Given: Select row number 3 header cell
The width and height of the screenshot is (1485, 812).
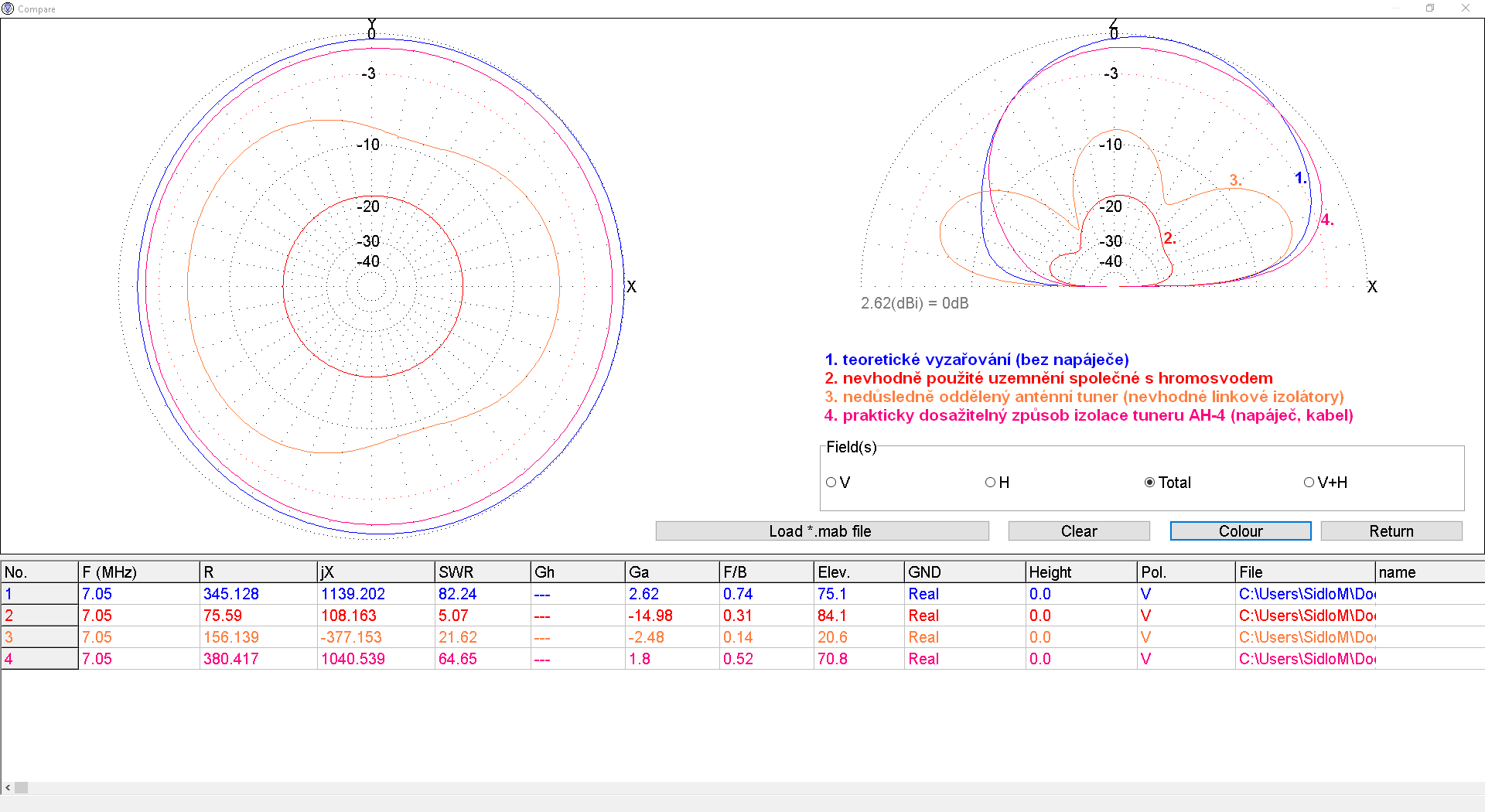Looking at the screenshot, I should coord(39,637).
